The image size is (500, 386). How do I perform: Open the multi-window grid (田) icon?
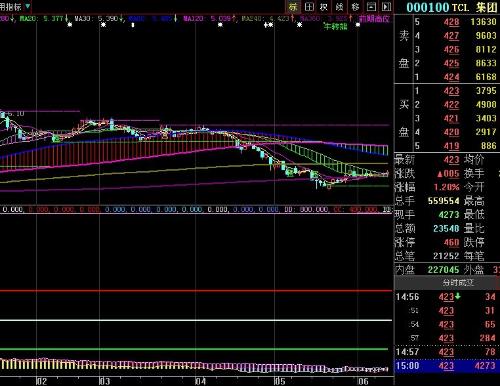[x=309, y=7]
